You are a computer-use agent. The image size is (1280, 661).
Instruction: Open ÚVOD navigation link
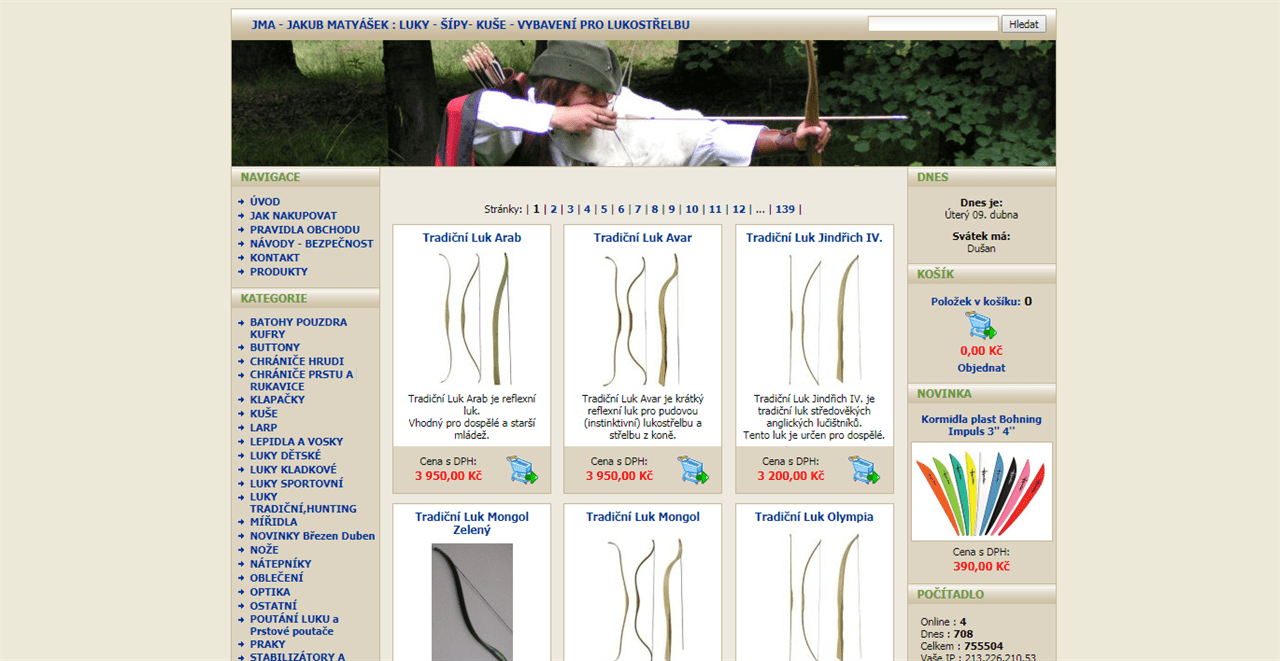[x=265, y=202]
